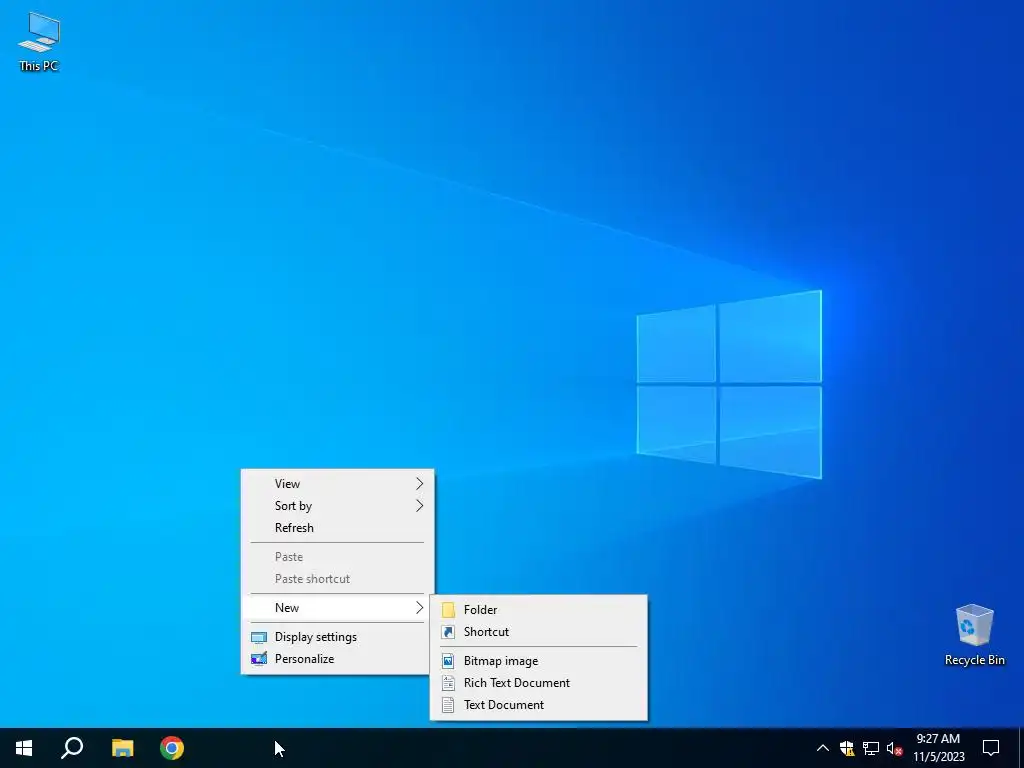Image resolution: width=1024 pixels, height=768 pixels.
Task: Create a new Bitmap image
Action: click(539, 661)
